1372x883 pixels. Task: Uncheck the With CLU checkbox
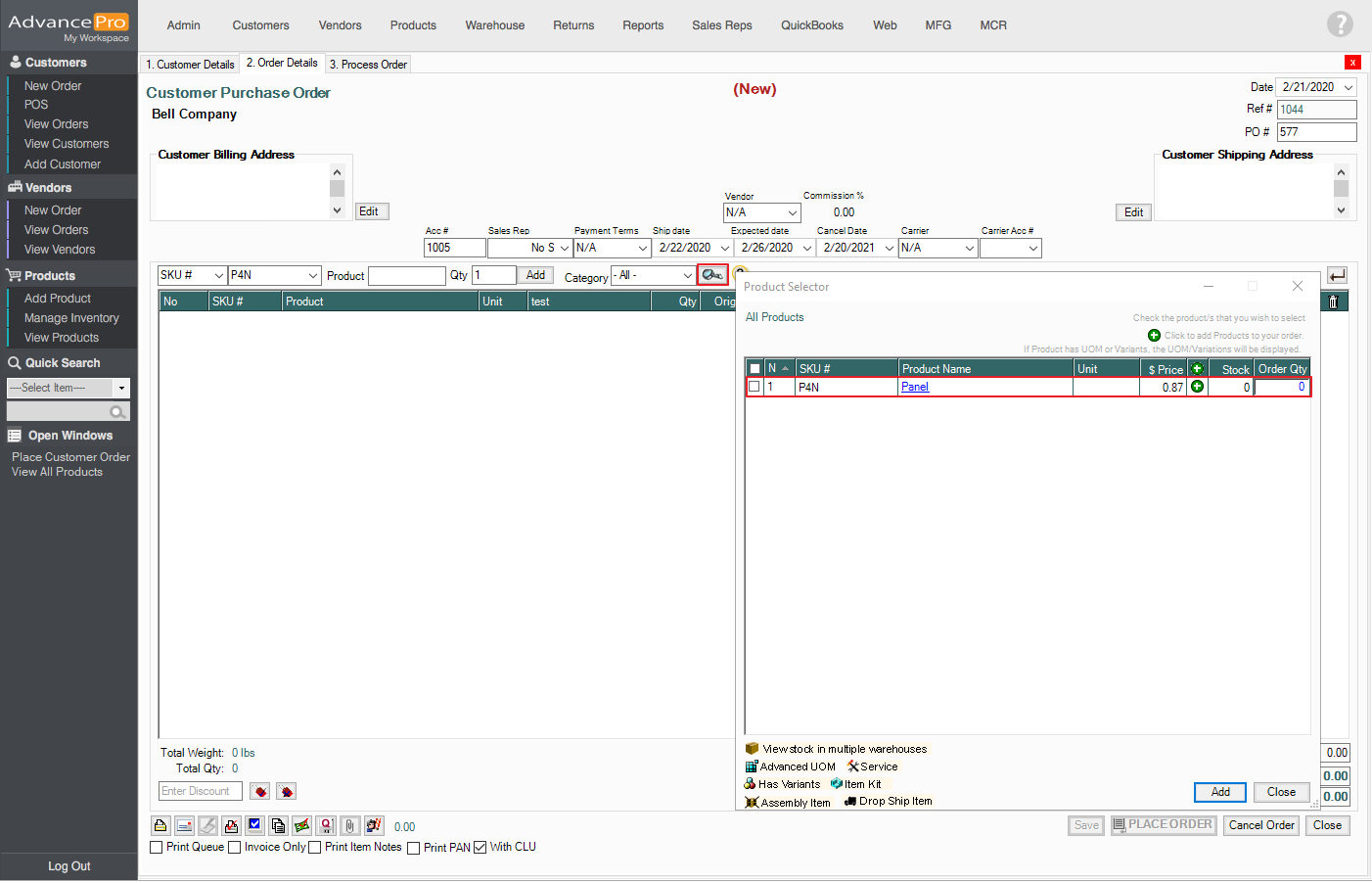click(480, 848)
